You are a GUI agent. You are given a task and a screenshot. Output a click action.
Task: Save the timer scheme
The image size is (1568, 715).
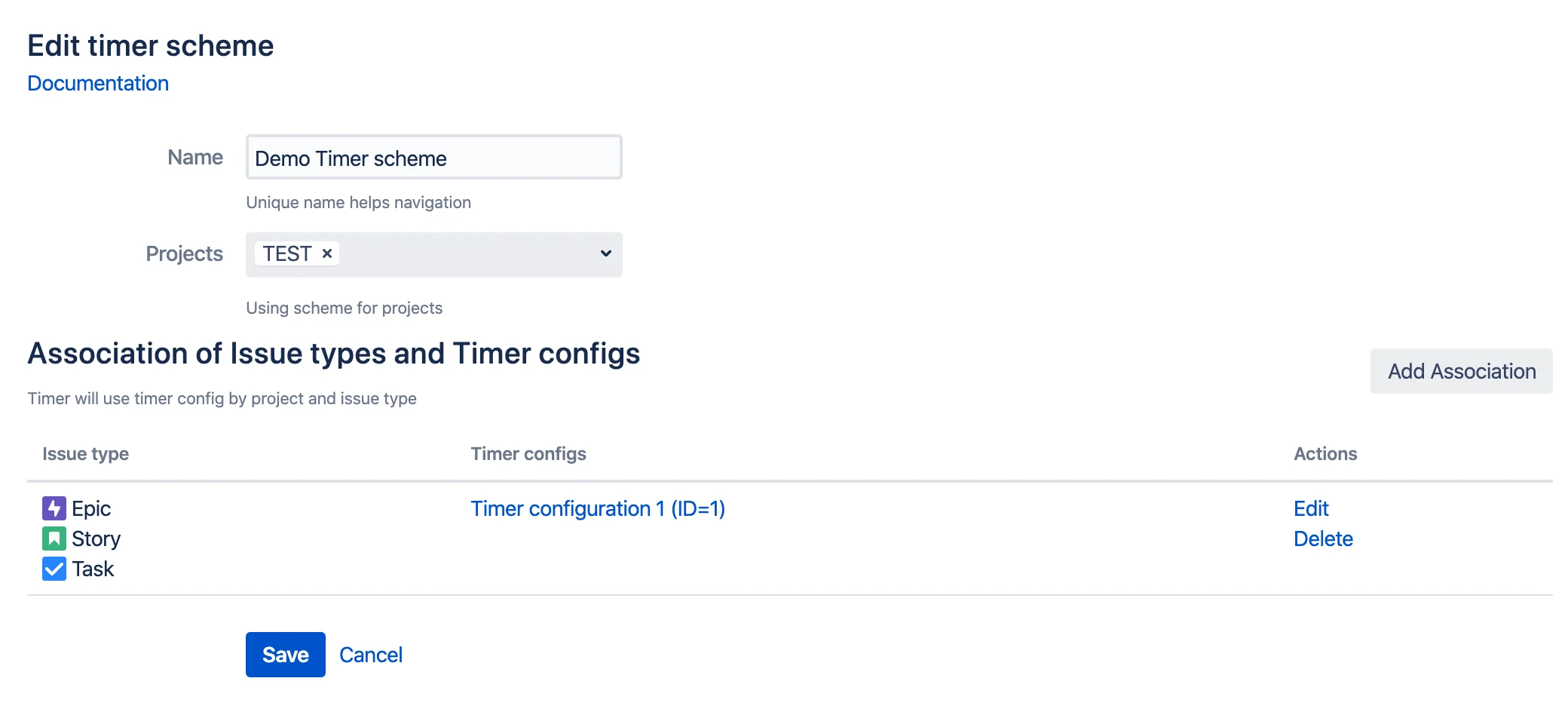pos(286,655)
